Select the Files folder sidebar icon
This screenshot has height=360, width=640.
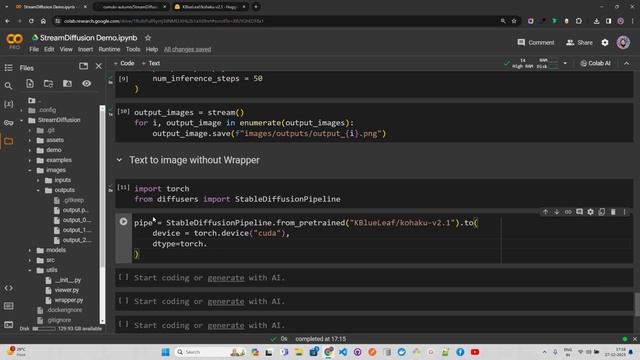[8, 141]
